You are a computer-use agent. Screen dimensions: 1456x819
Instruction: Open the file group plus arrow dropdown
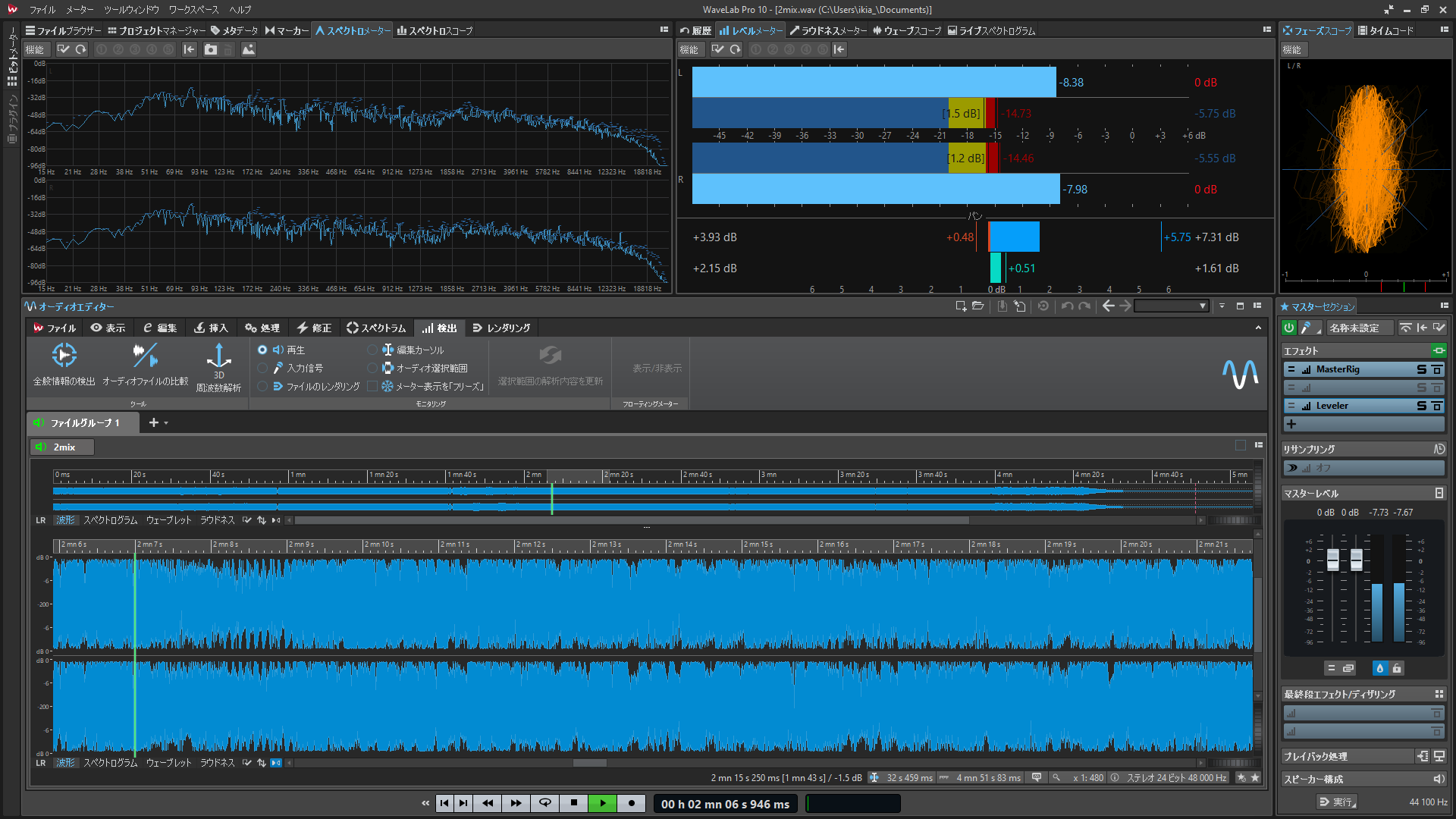point(166,423)
